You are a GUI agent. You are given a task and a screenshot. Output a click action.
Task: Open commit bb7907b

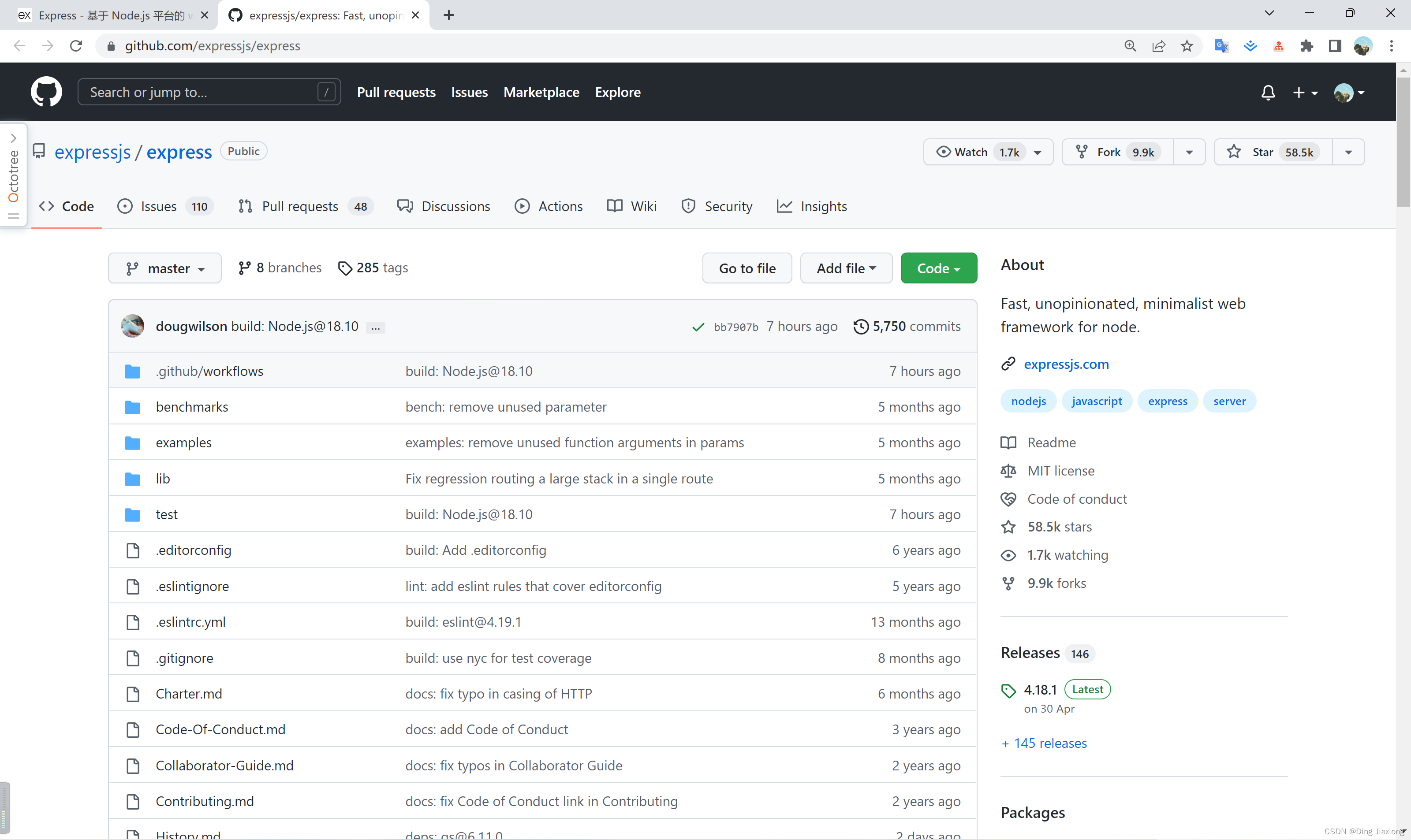pos(735,327)
